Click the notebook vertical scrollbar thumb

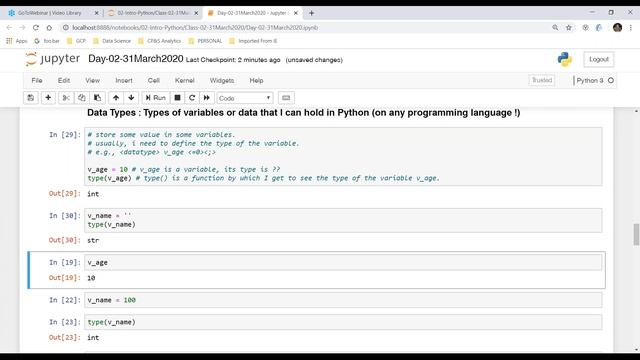pos(636,234)
